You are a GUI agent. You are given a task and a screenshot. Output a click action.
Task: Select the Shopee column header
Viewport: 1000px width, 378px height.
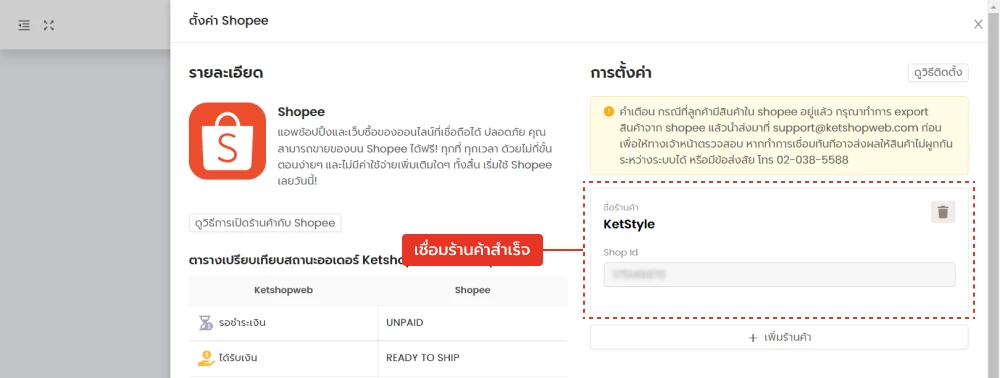pyautogui.click(x=473, y=290)
